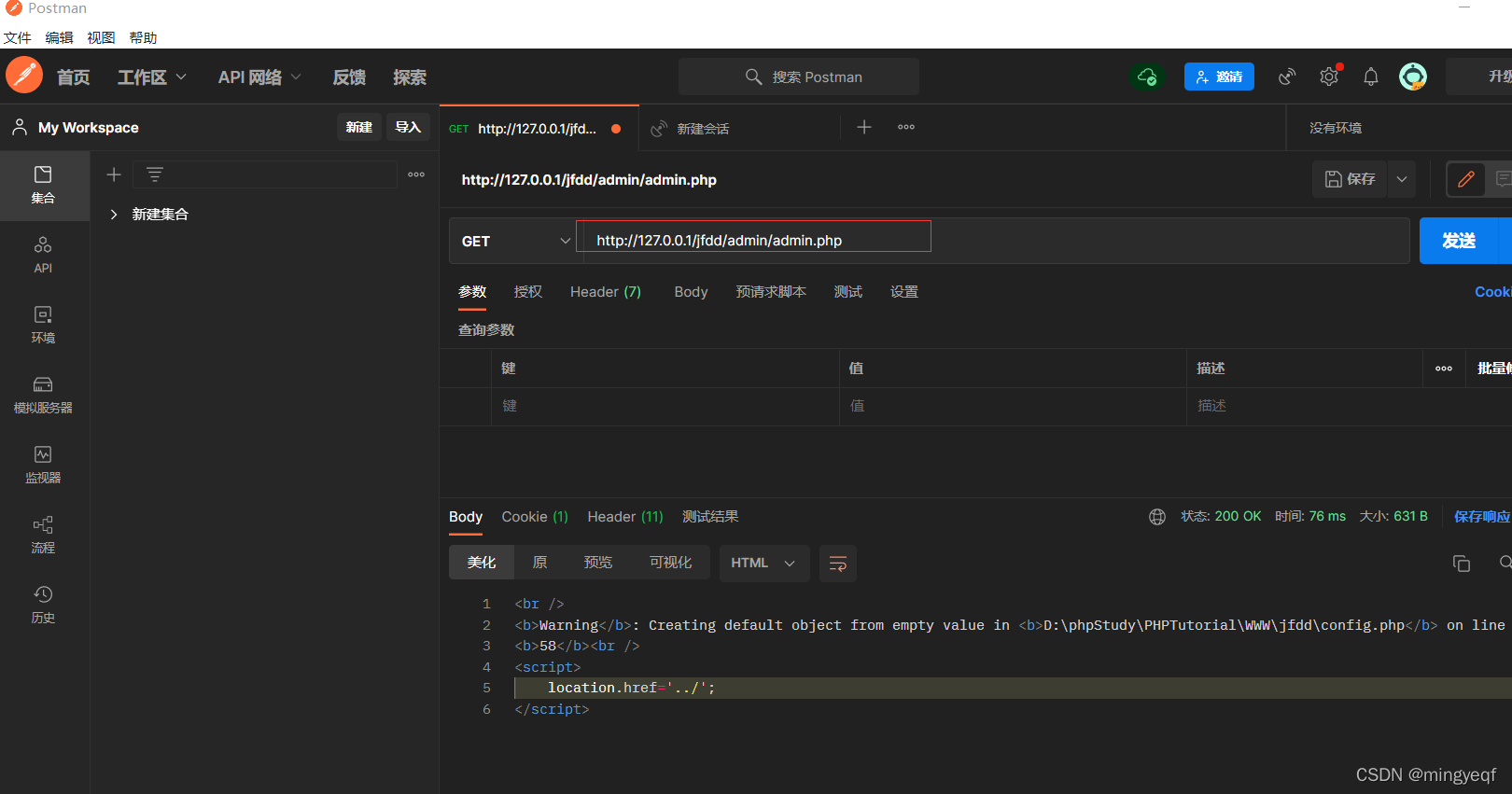Open the notifications bell
The height and width of the screenshot is (794, 1512).
tap(1370, 77)
